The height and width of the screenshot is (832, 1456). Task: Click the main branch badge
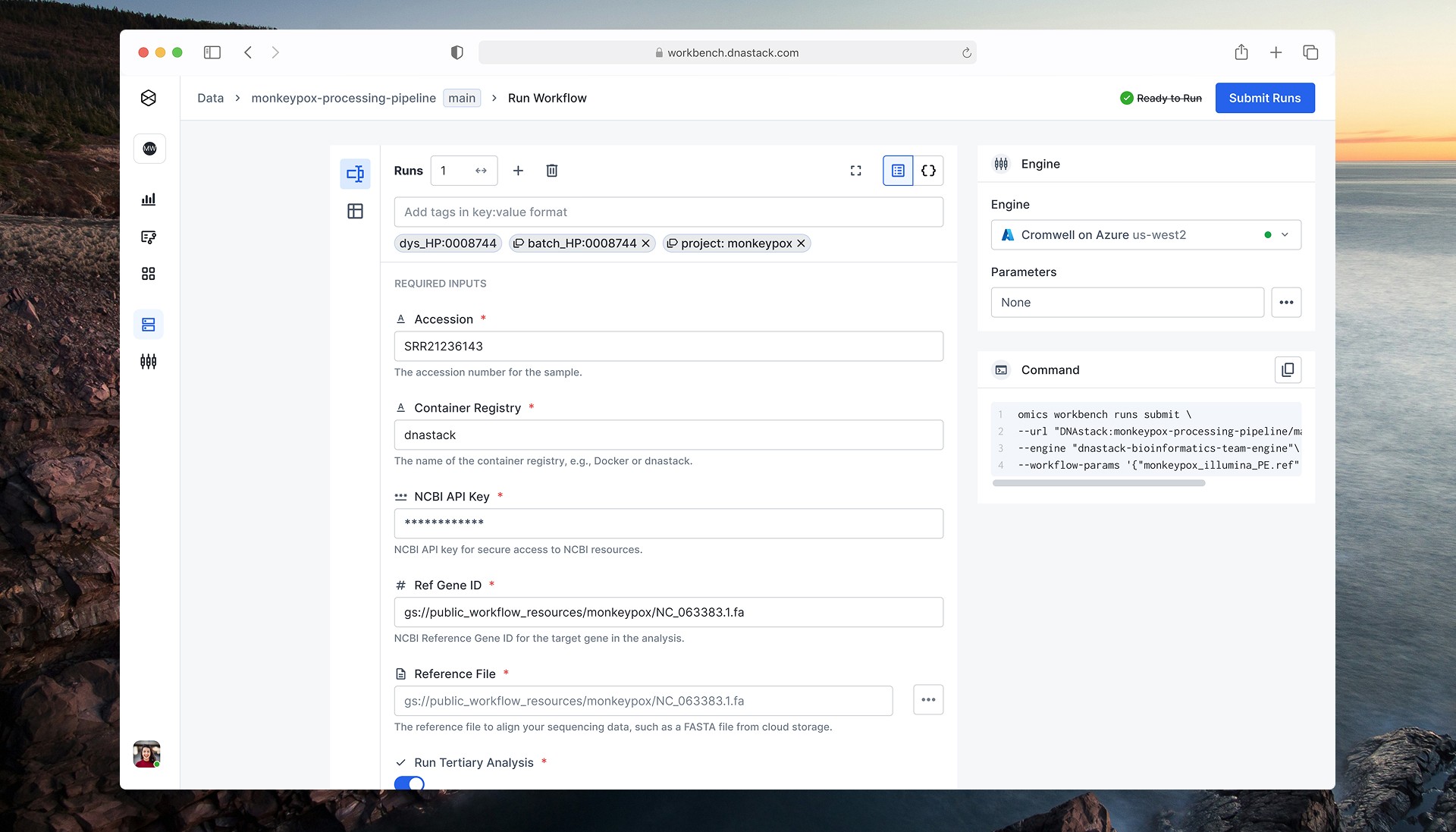pyautogui.click(x=462, y=98)
